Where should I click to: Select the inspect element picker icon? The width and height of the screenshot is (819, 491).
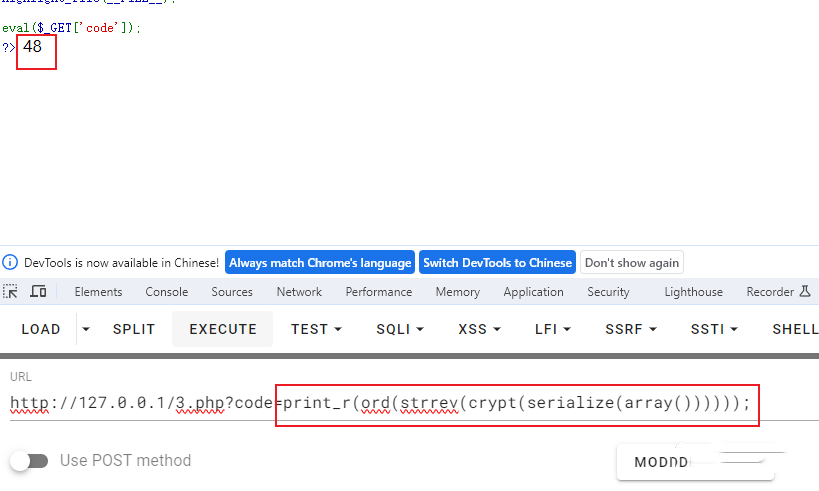(x=10, y=291)
